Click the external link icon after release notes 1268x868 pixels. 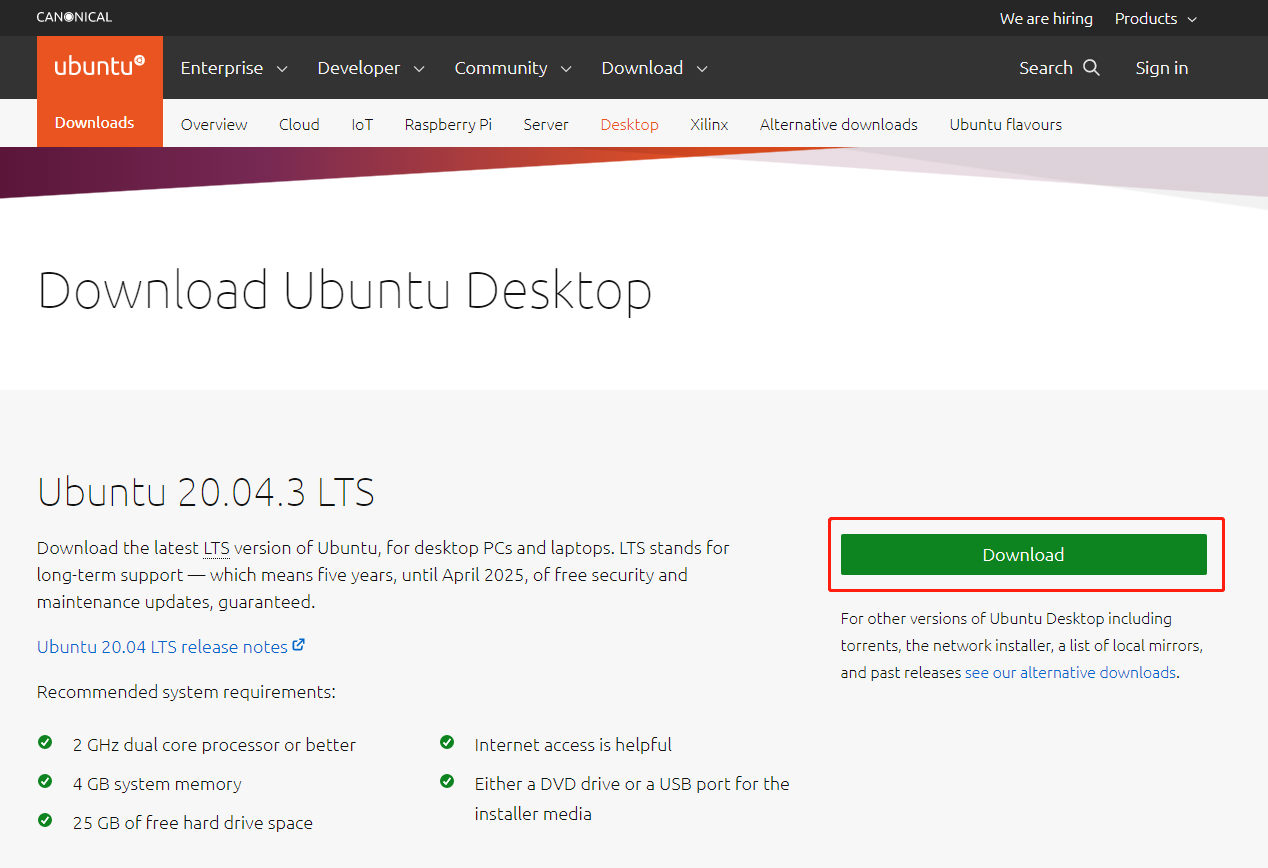point(298,646)
